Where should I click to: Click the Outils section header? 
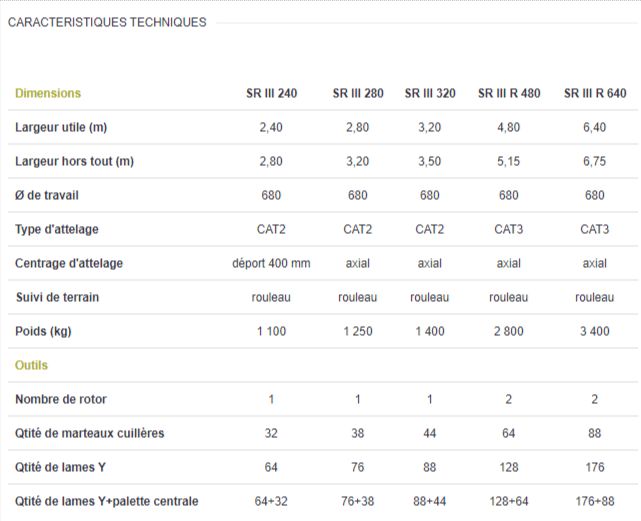(x=31, y=365)
